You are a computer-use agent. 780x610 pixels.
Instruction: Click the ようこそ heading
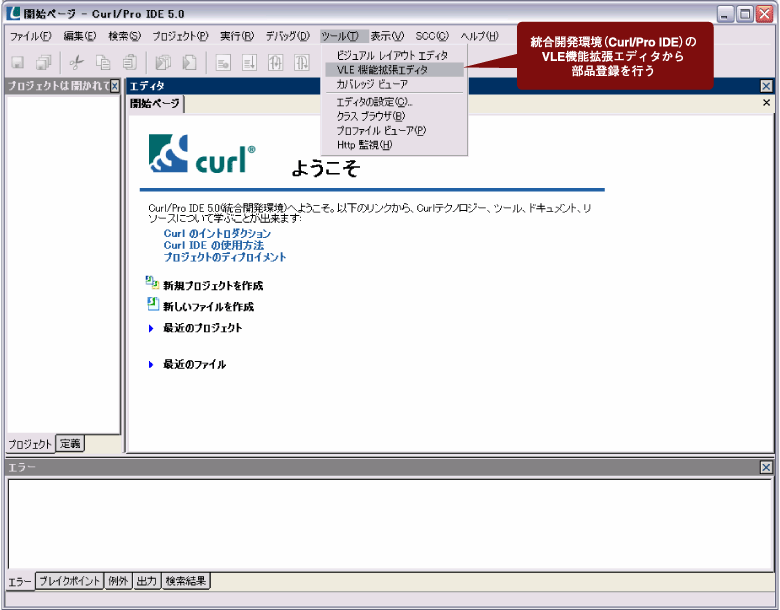(x=326, y=168)
